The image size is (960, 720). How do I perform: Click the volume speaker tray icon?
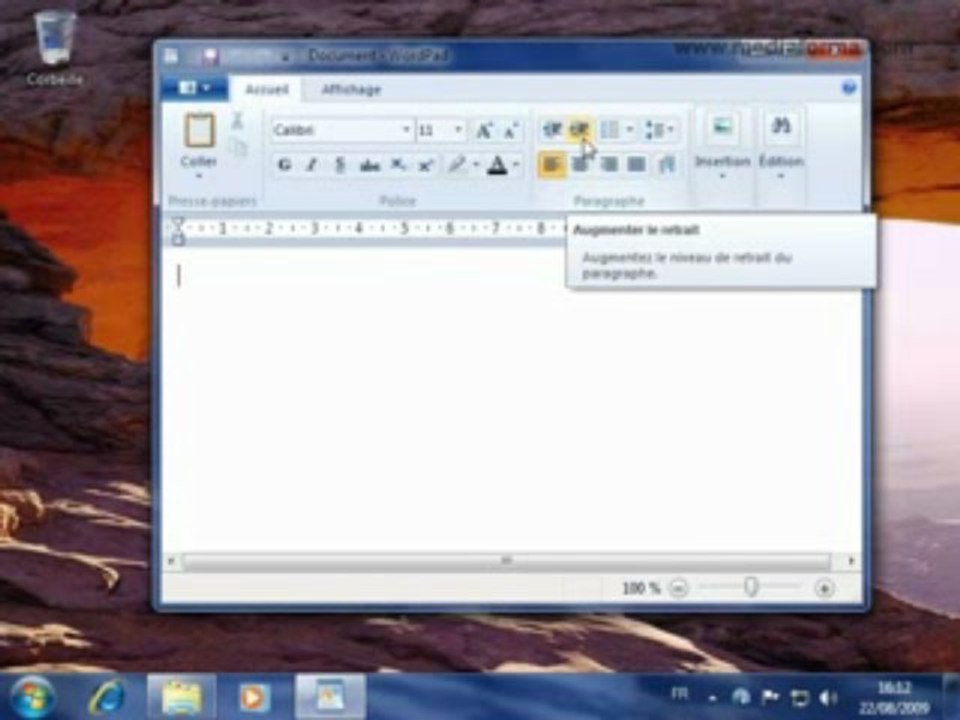pos(828,697)
